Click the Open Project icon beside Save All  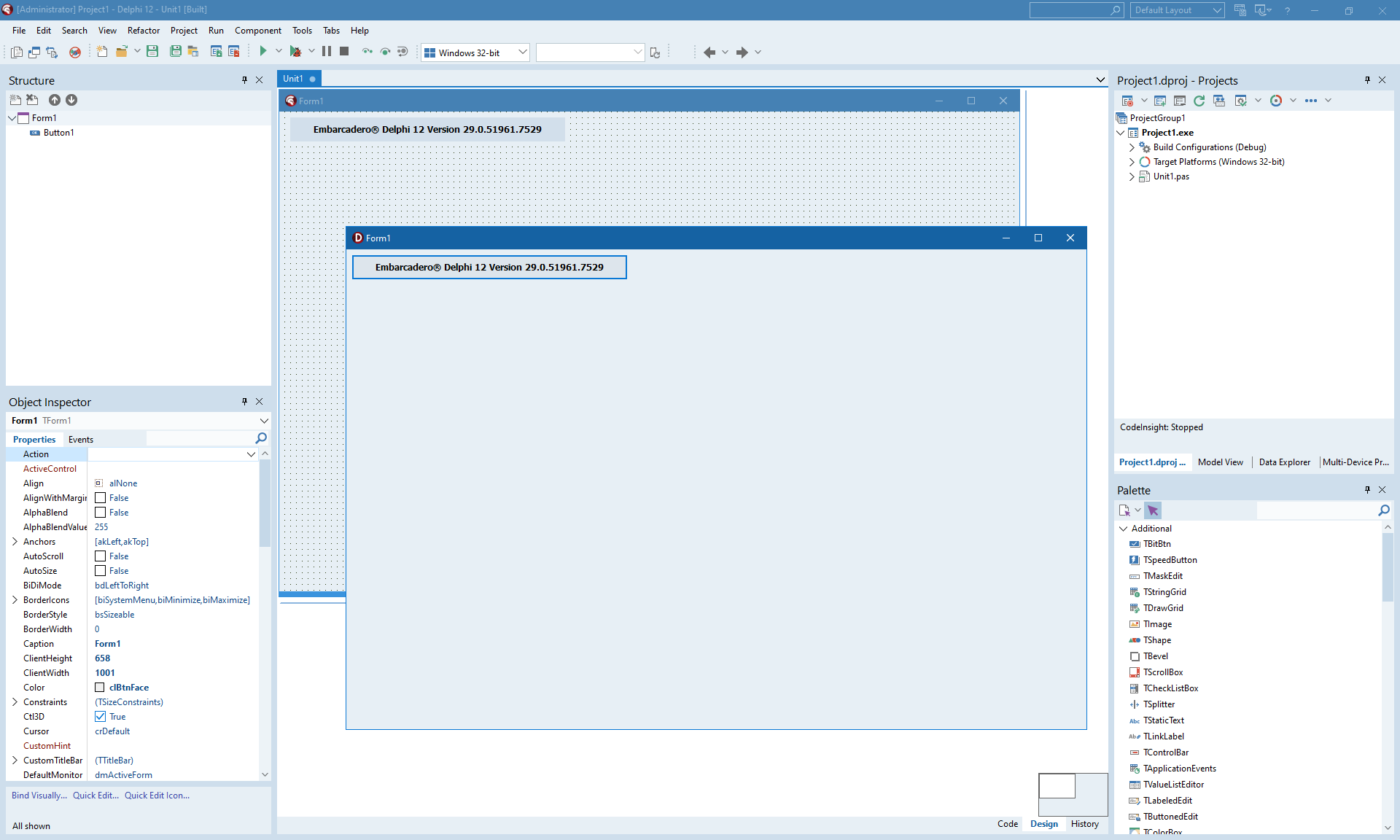coord(193,51)
